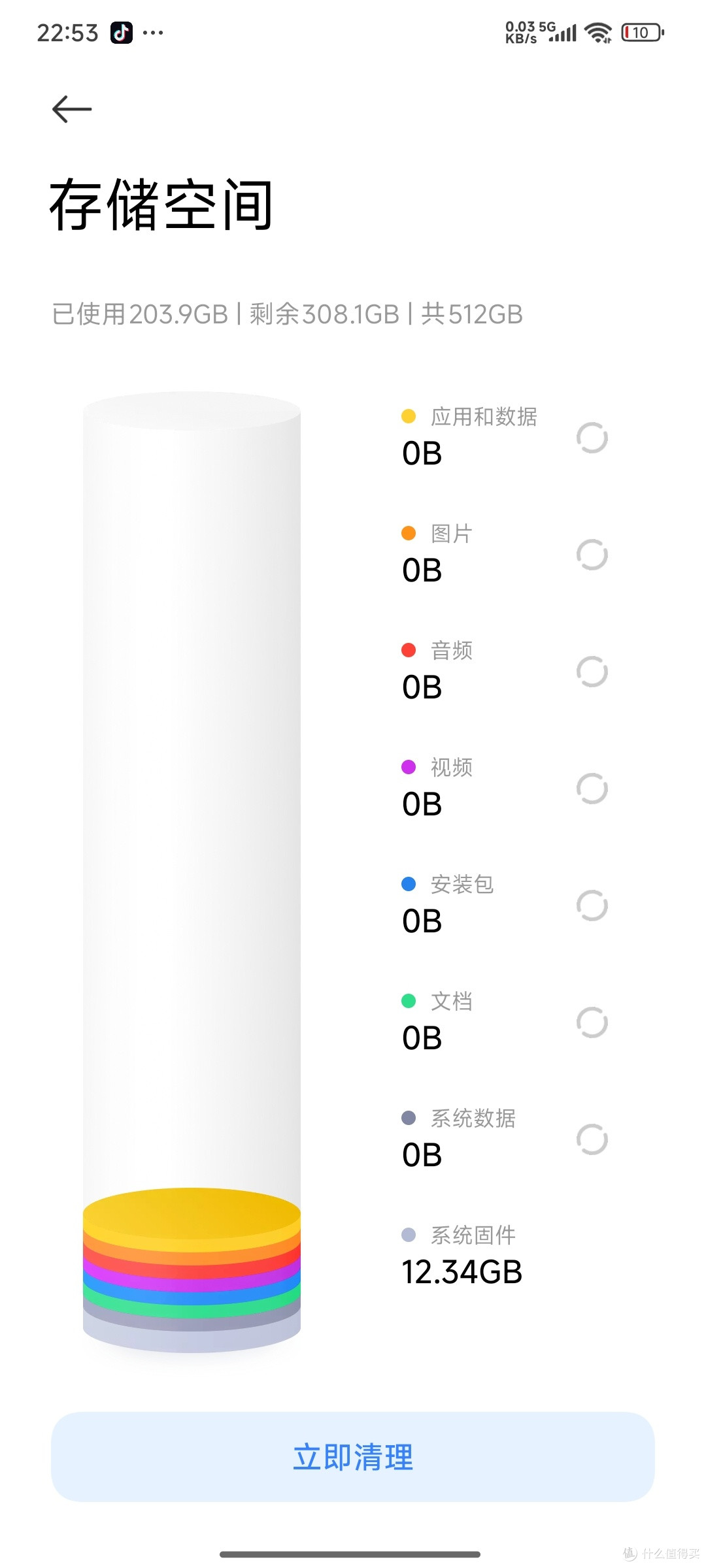Tap the green layer of the storage cylinder
The image size is (706, 1568).
[x=192, y=1311]
